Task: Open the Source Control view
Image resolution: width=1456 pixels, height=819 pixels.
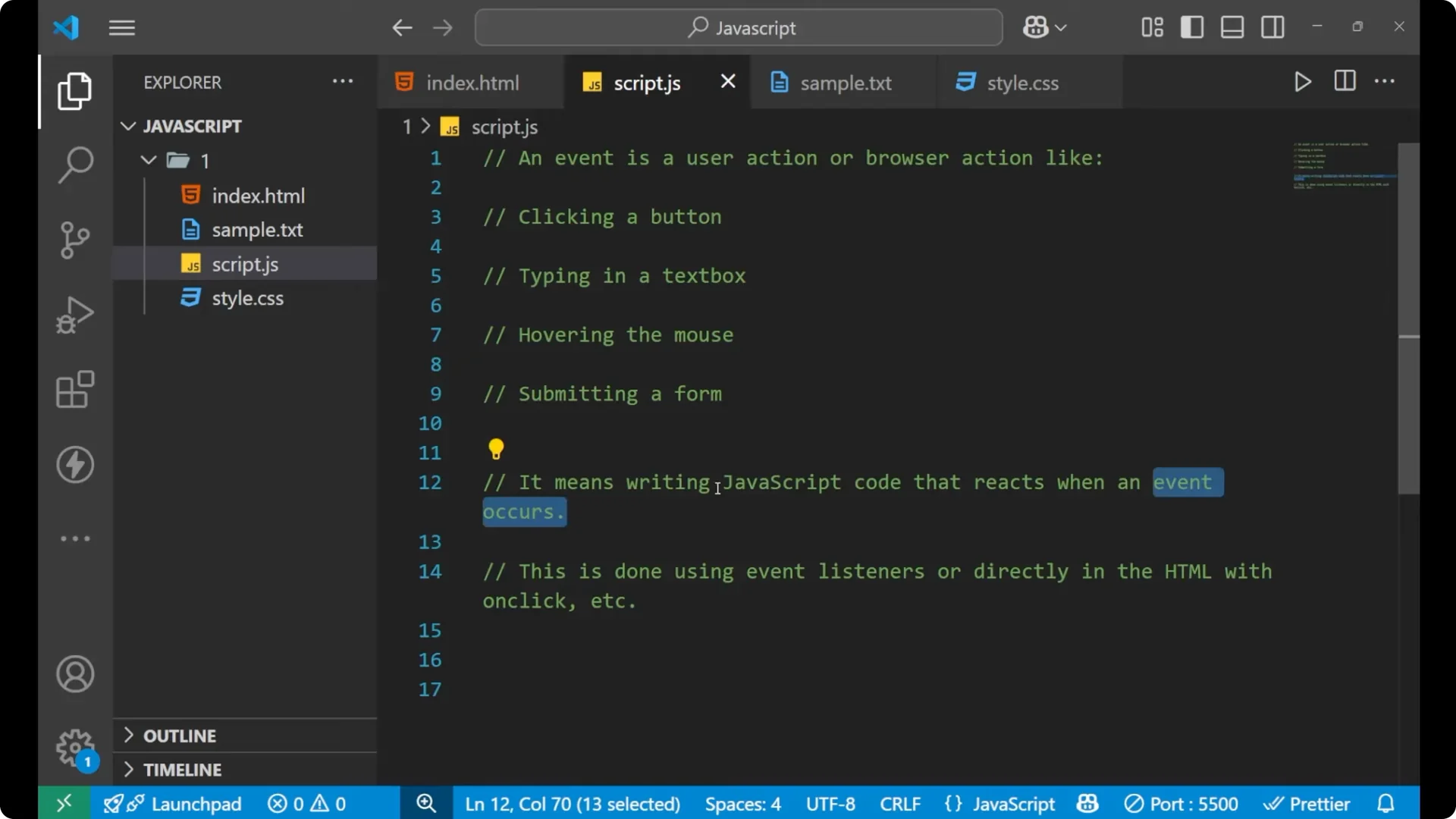Action: coord(74,240)
